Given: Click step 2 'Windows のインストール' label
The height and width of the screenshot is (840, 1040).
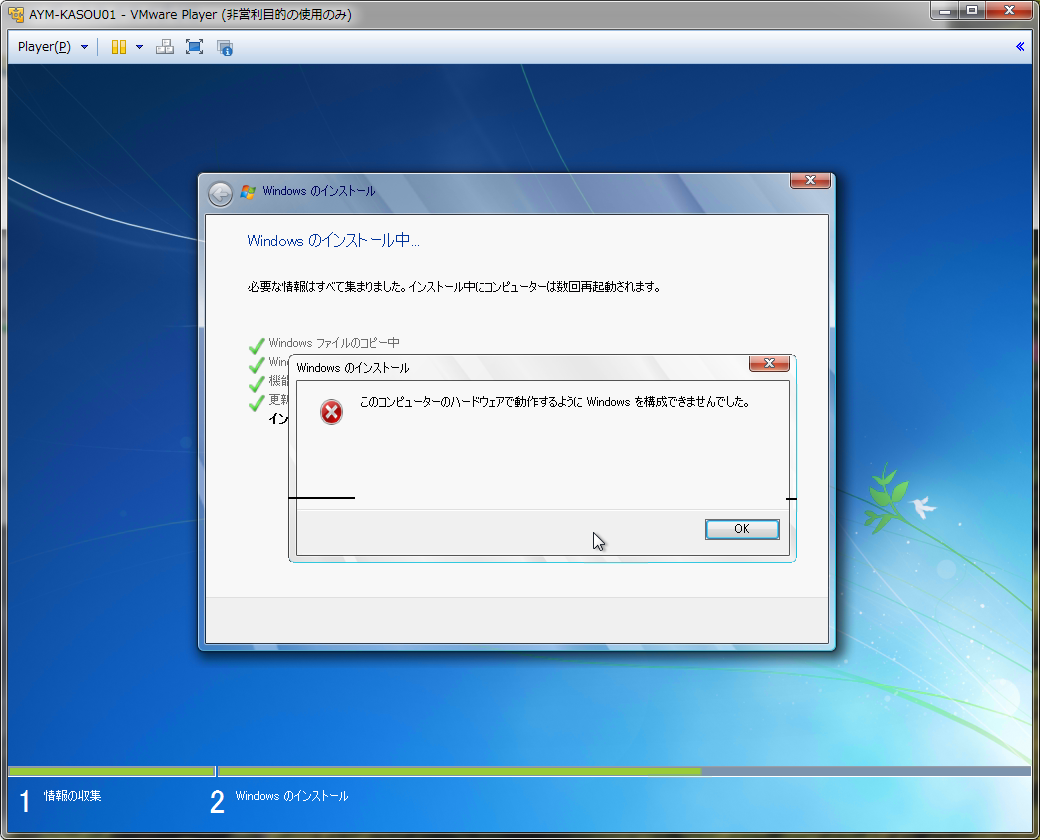Looking at the screenshot, I should click(292, 796).
